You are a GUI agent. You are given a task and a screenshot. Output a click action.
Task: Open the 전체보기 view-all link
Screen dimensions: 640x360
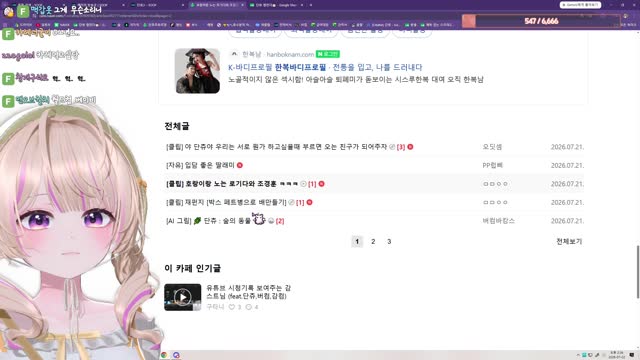pyautogui.click(x=569, y=242)
